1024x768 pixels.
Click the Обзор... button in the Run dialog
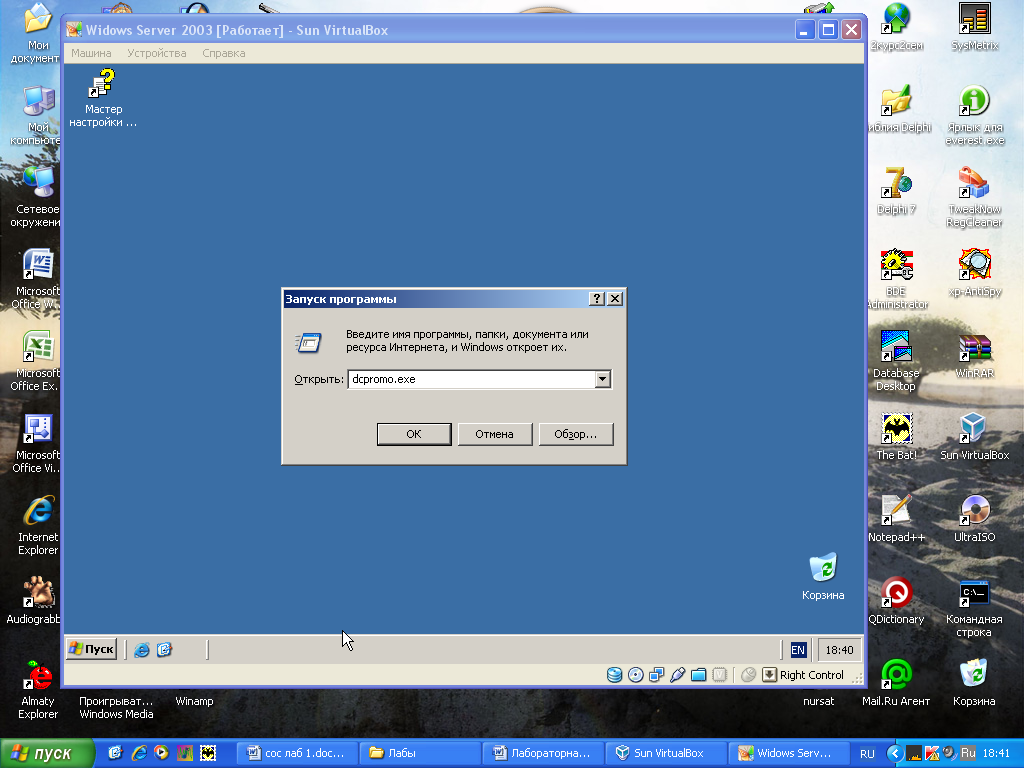coord(575,434)
